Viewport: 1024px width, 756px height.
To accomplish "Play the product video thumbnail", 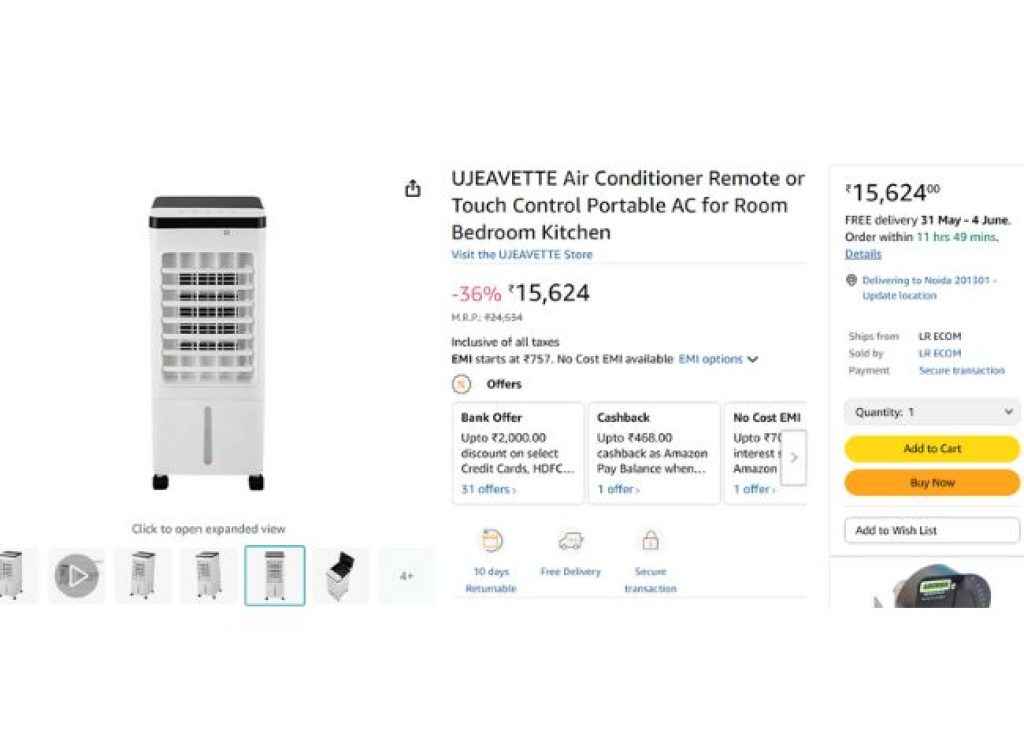I will (78, 576).
